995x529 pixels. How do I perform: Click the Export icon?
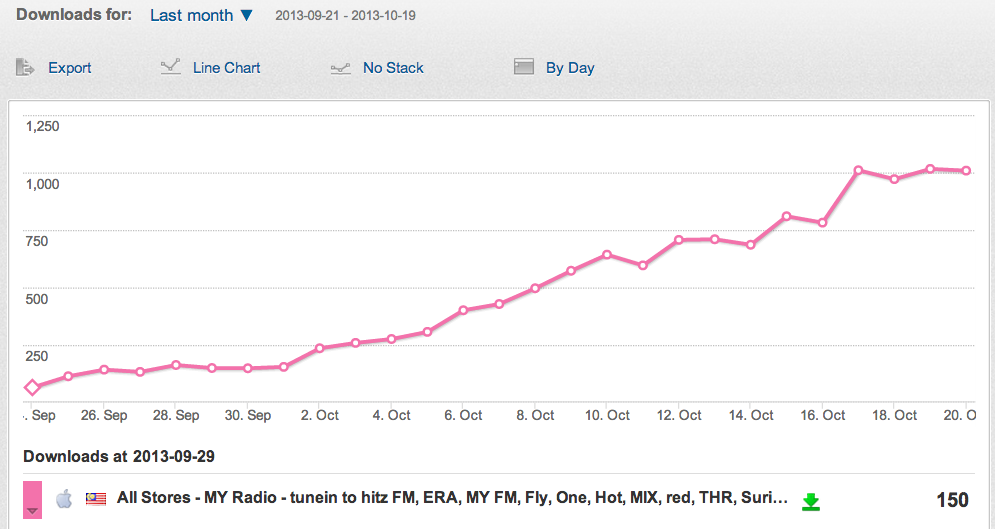click(25, 67)
